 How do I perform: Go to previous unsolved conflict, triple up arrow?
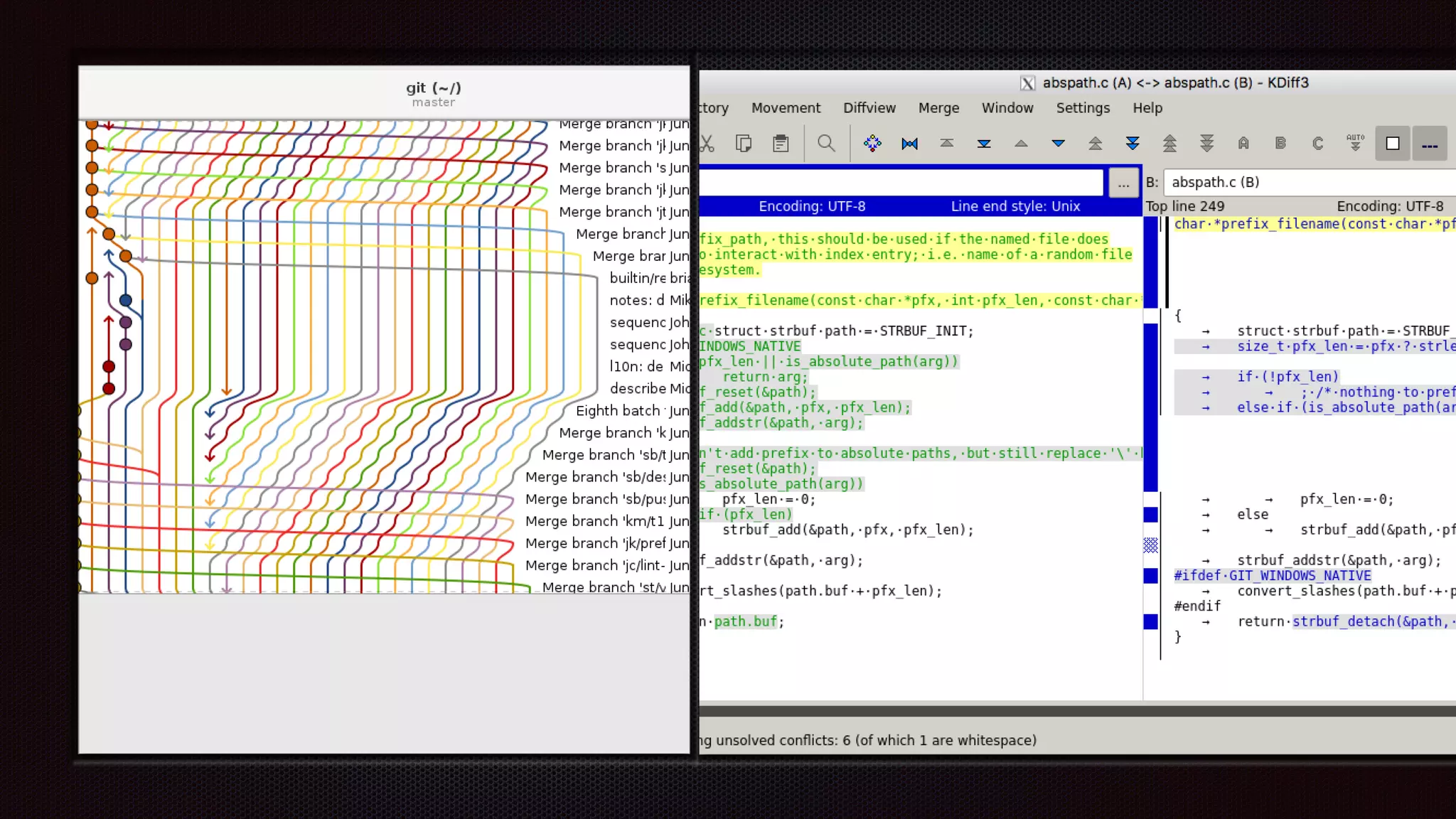click(1169, 144)
